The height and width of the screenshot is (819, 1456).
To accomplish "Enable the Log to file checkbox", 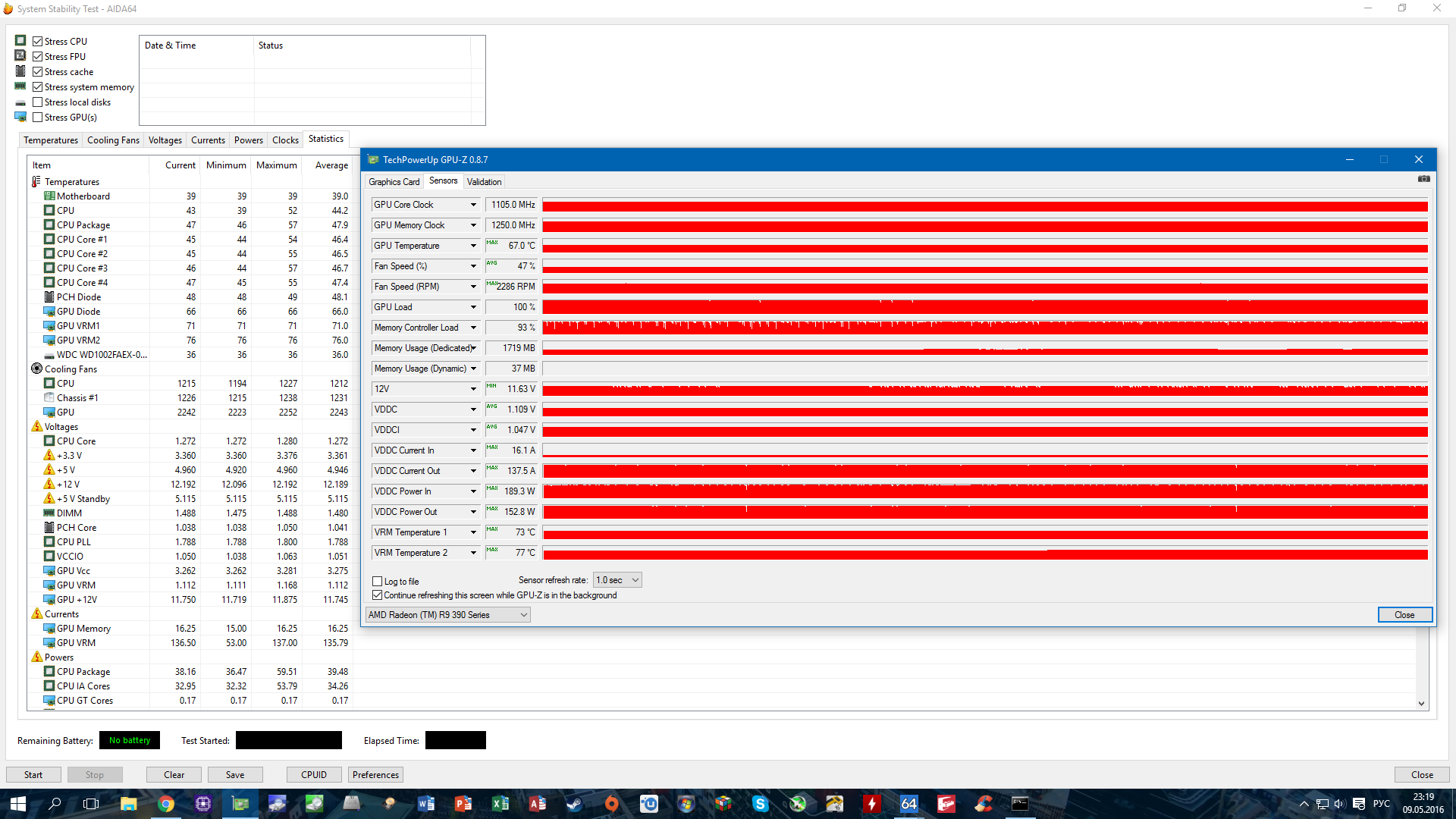I will (x=377, y=582).
